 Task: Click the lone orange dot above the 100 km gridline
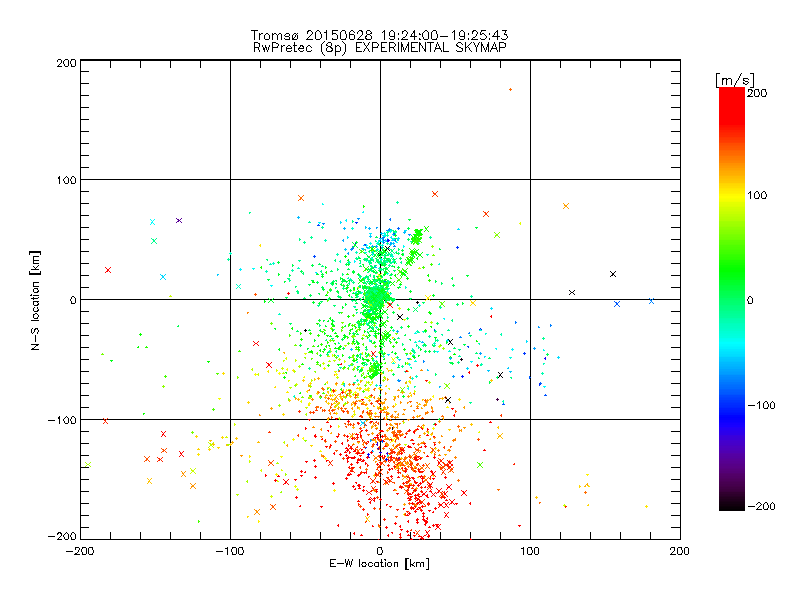pos(510,90)
